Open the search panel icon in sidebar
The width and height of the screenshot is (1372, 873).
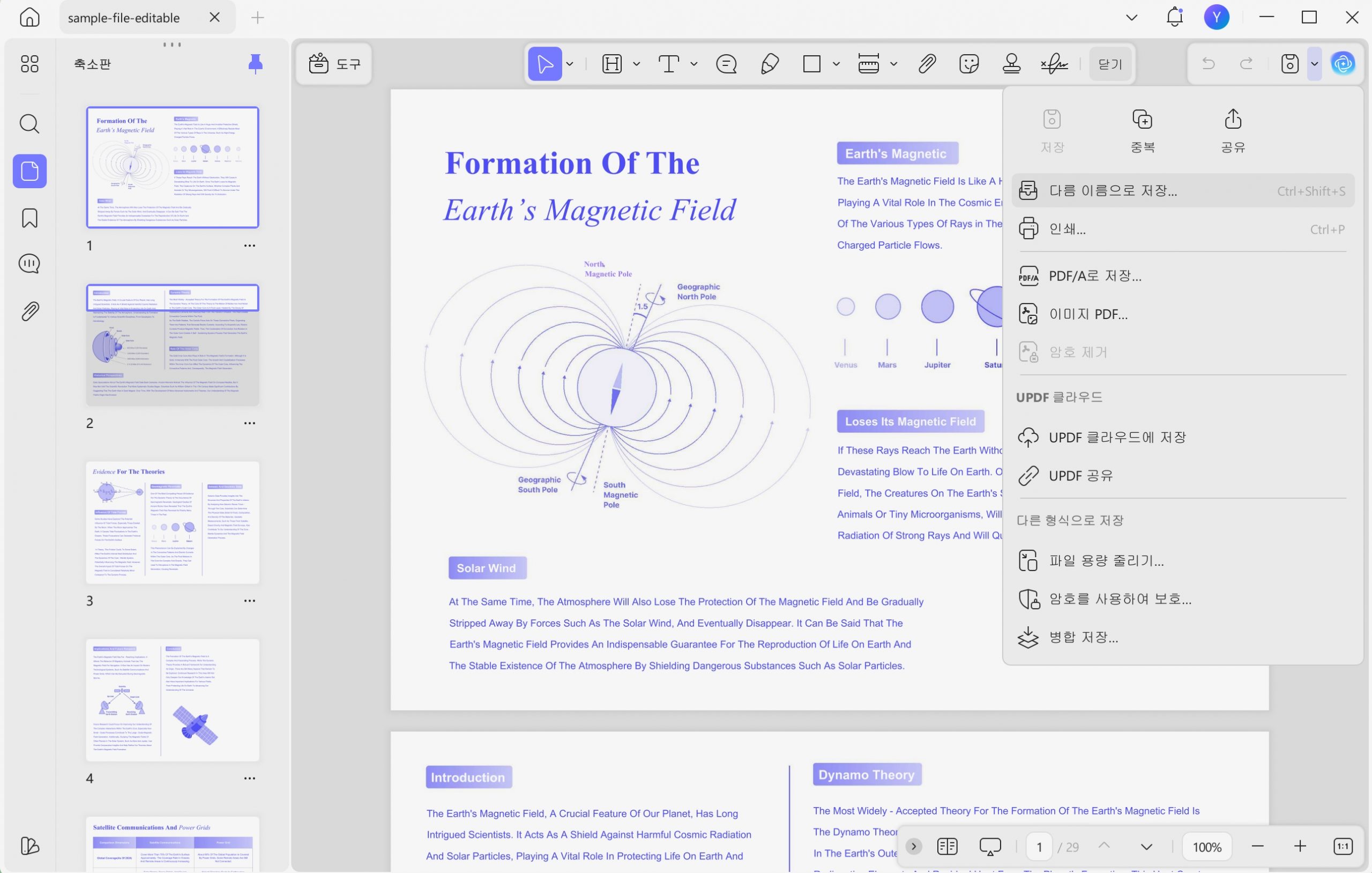point(29,123)
